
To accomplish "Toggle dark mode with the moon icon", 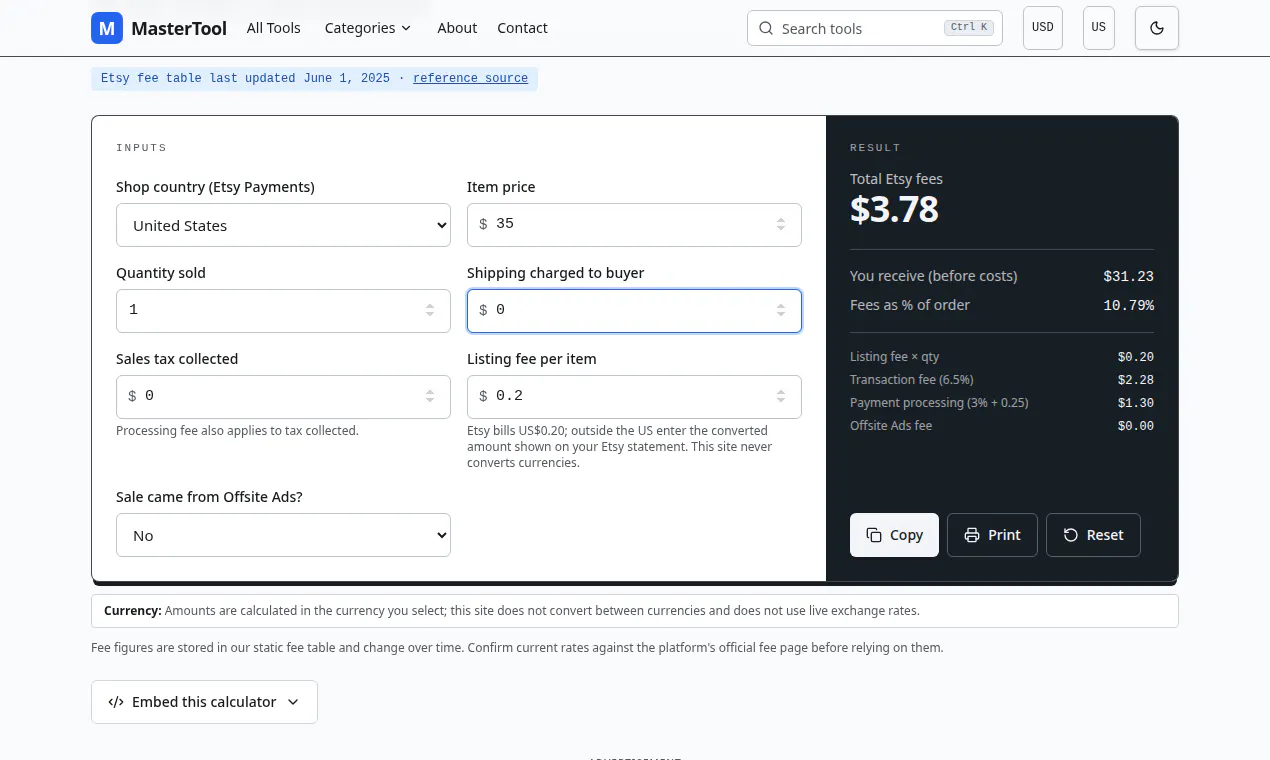I will point(1157,28).
